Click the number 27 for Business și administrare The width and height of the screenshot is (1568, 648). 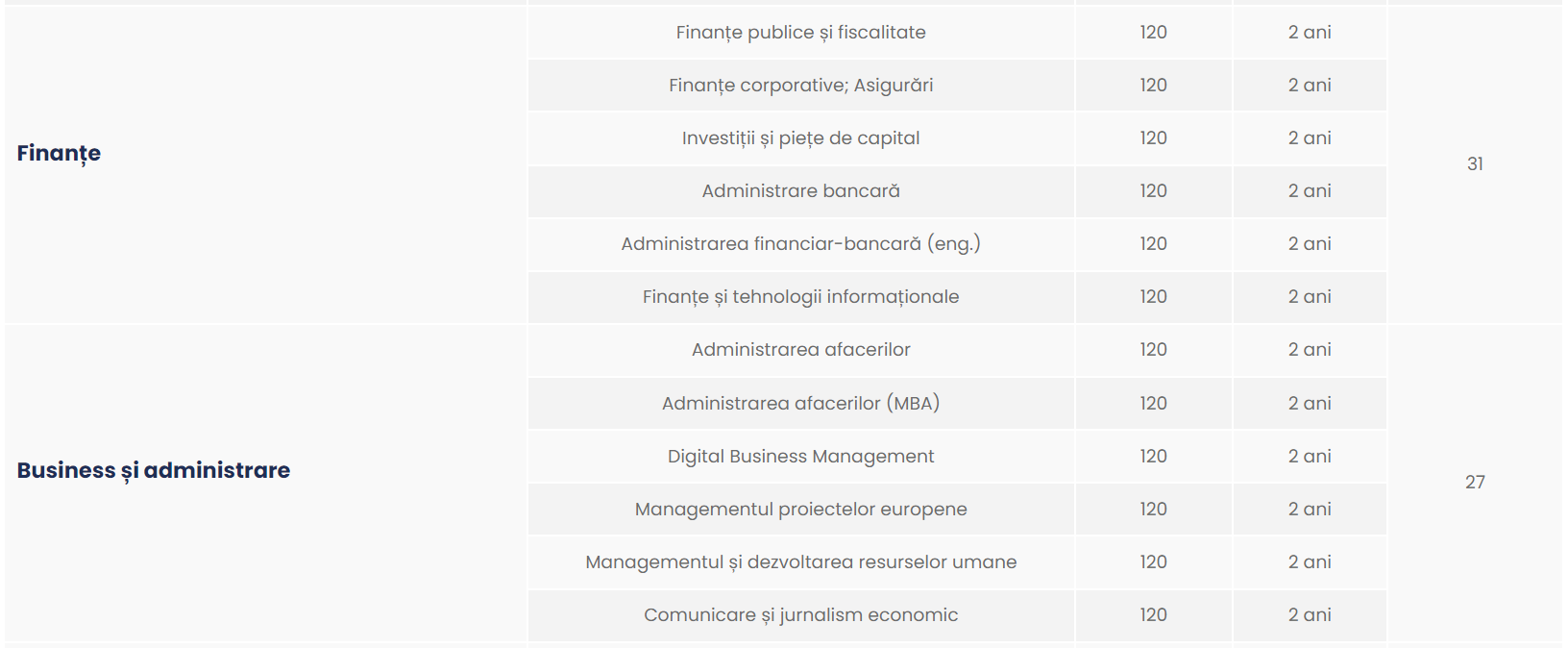[1475, 482]
